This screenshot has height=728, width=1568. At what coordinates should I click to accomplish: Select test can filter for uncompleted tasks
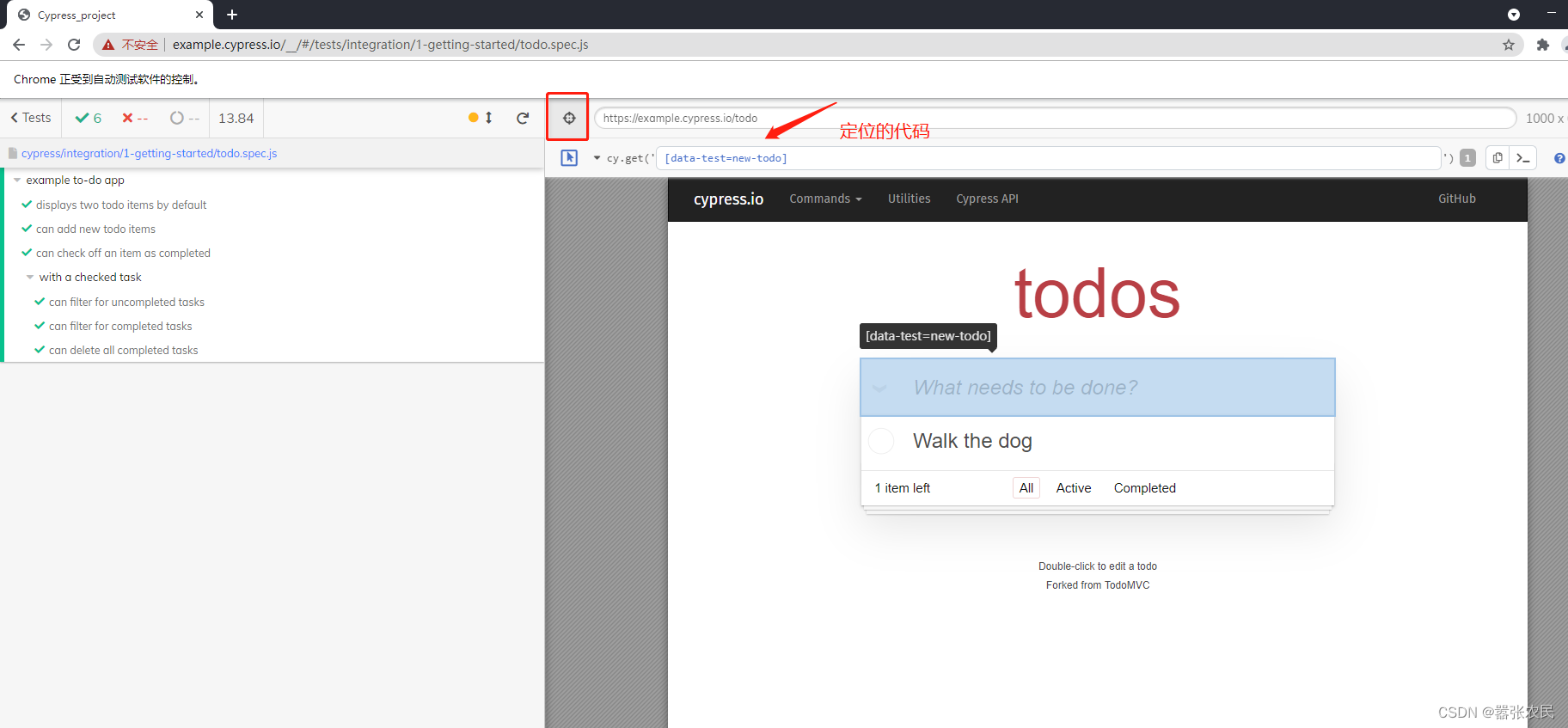[126, 302]
